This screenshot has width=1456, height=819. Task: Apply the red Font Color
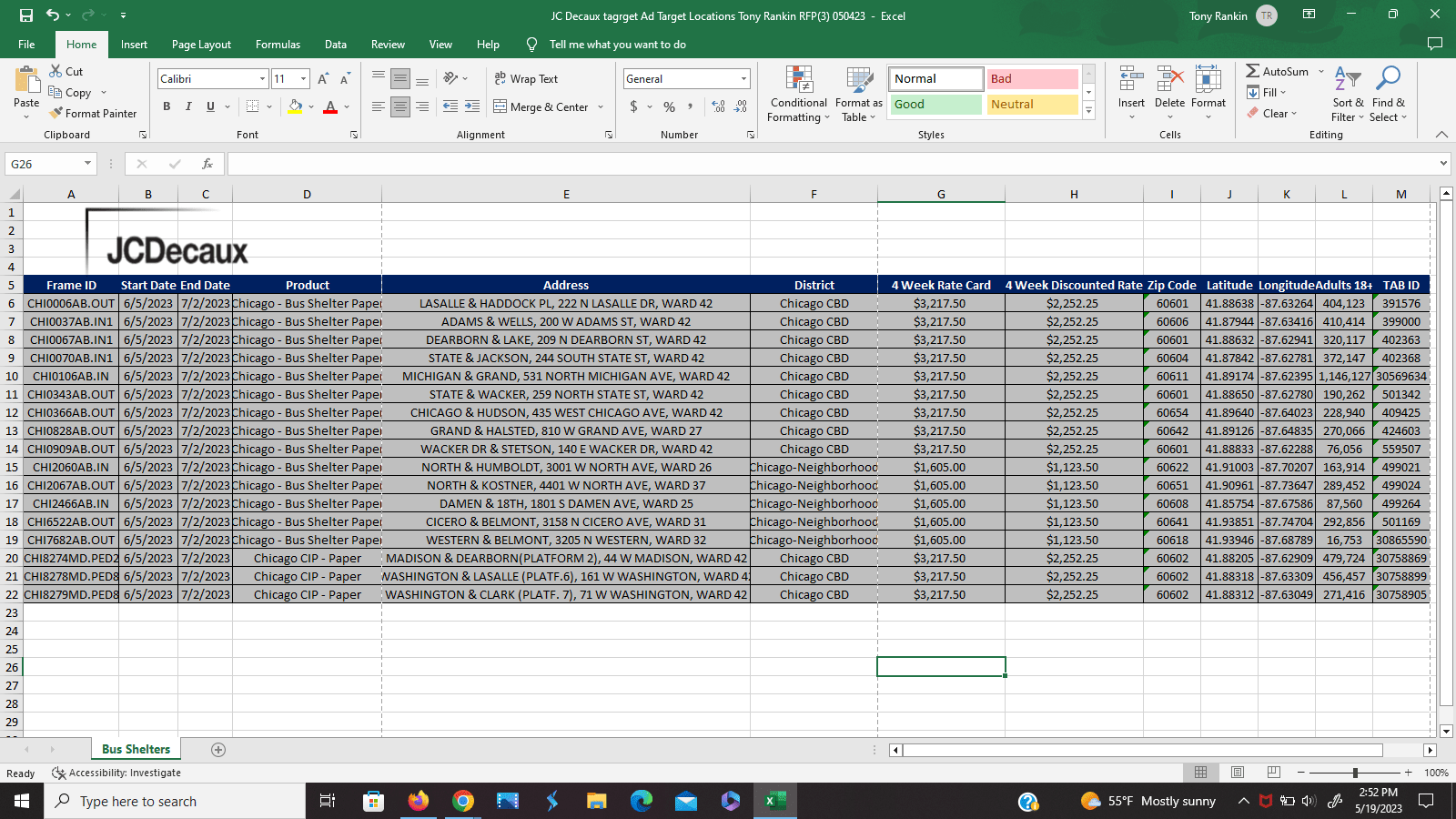tap(330, 106)
